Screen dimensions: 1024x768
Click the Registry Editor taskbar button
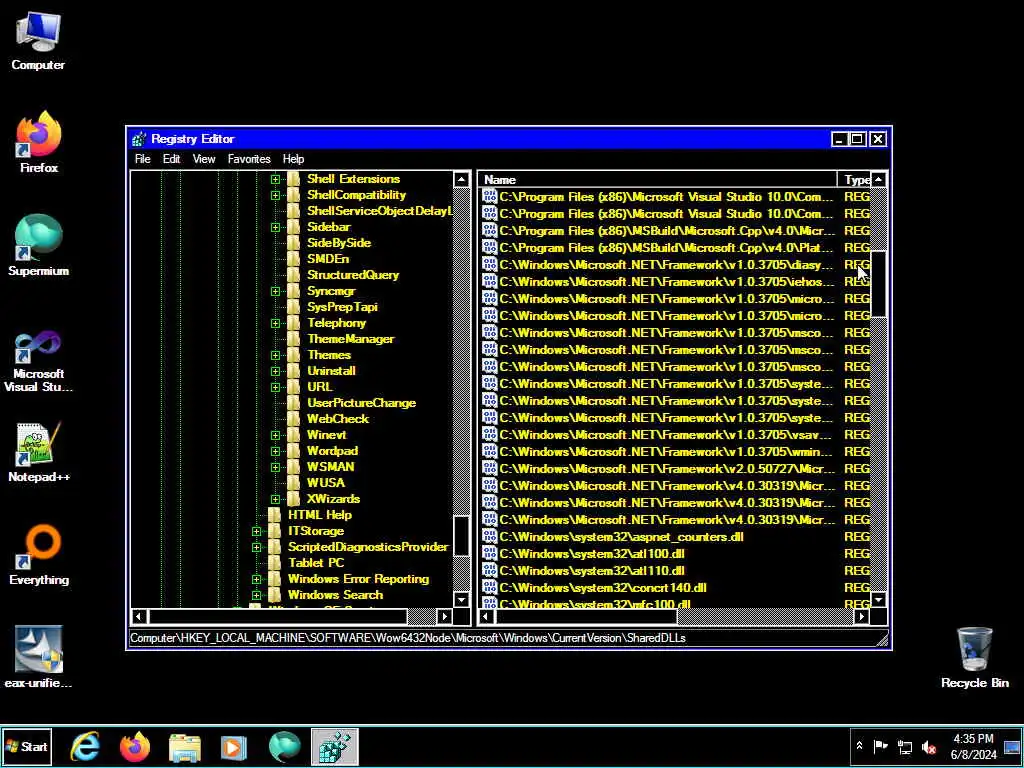[x=334, y=746]
